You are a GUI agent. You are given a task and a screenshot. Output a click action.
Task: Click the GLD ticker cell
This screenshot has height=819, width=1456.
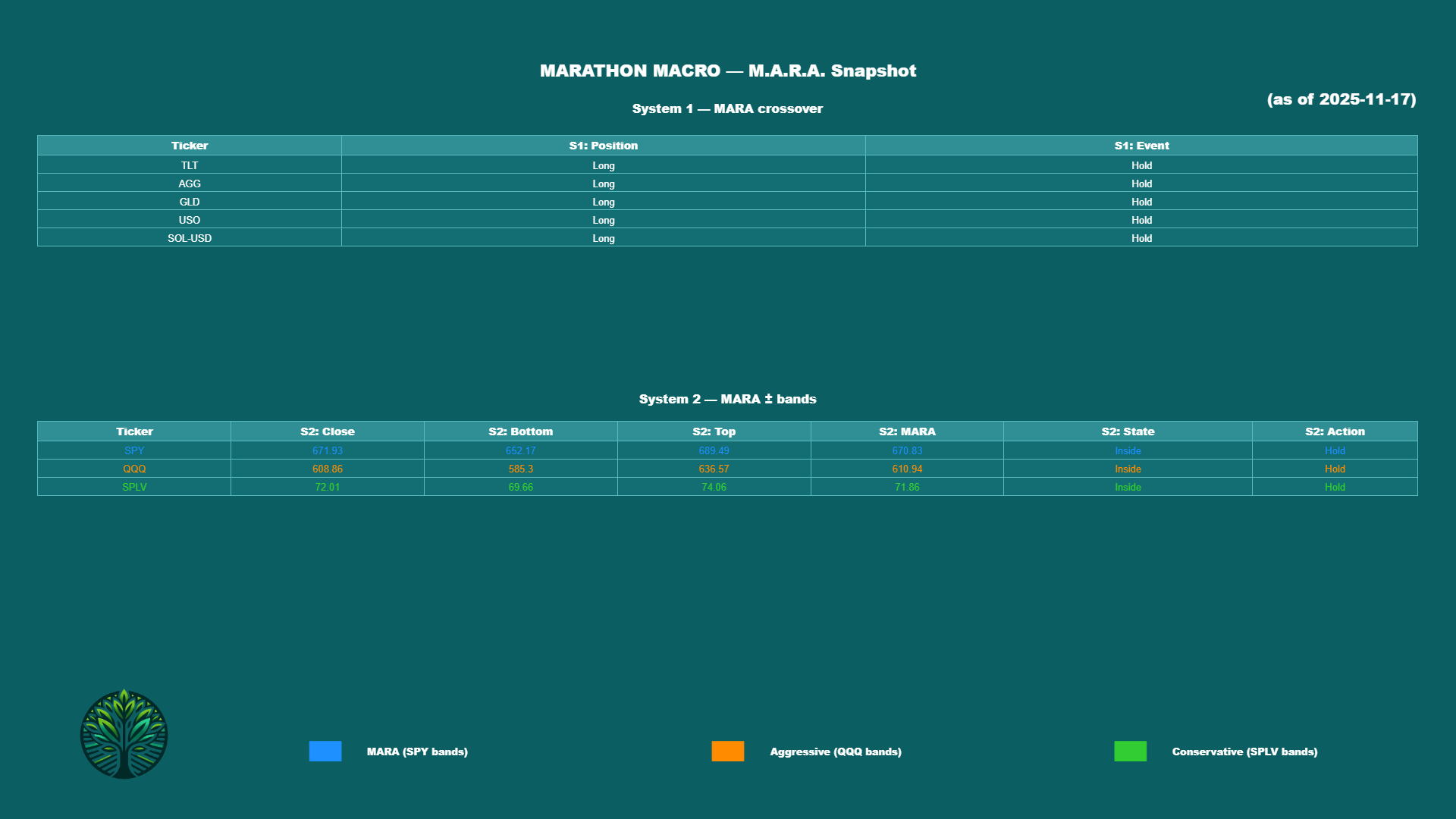click(190, 202)
